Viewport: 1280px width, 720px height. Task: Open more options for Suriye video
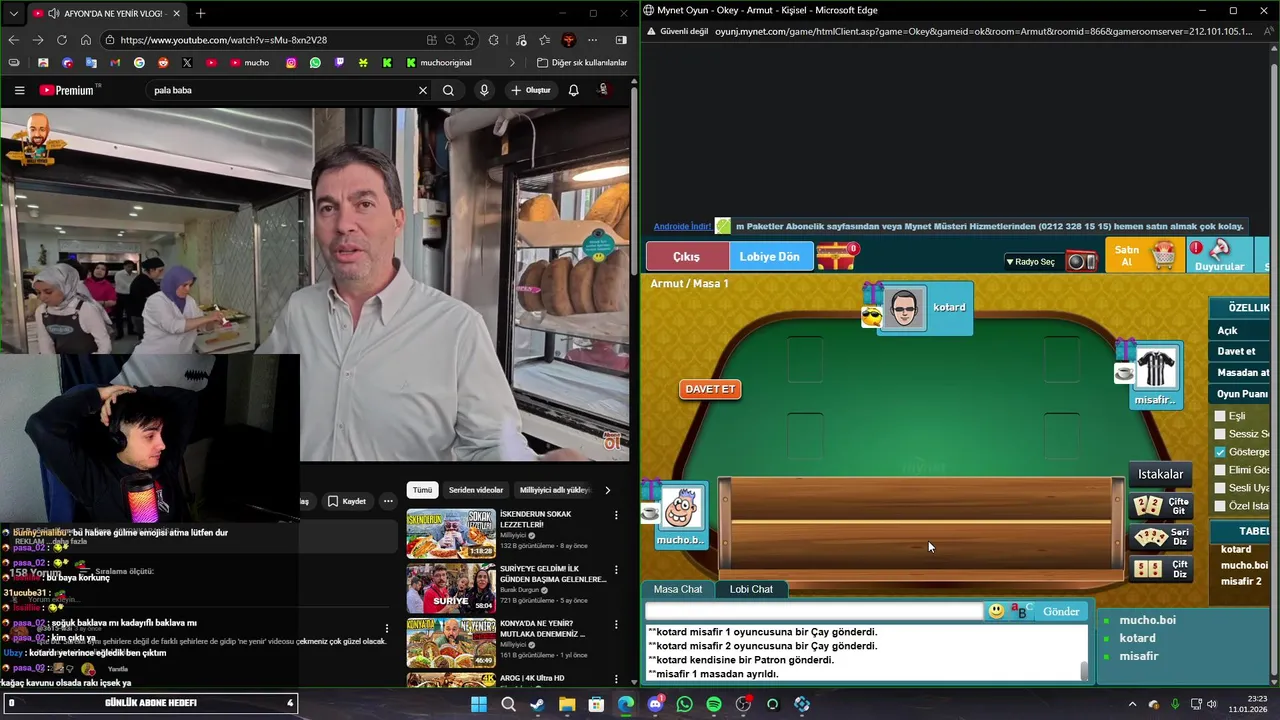(x=616, y=570)
